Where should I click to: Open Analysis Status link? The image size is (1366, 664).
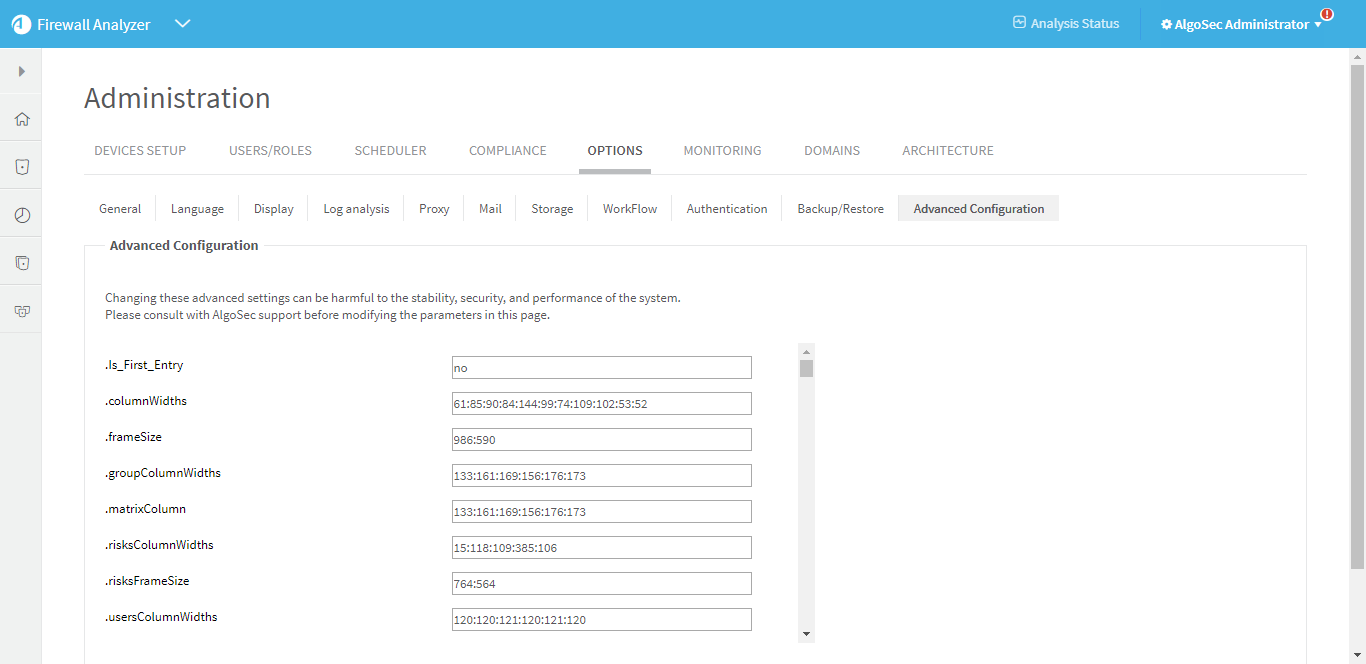1066,23
